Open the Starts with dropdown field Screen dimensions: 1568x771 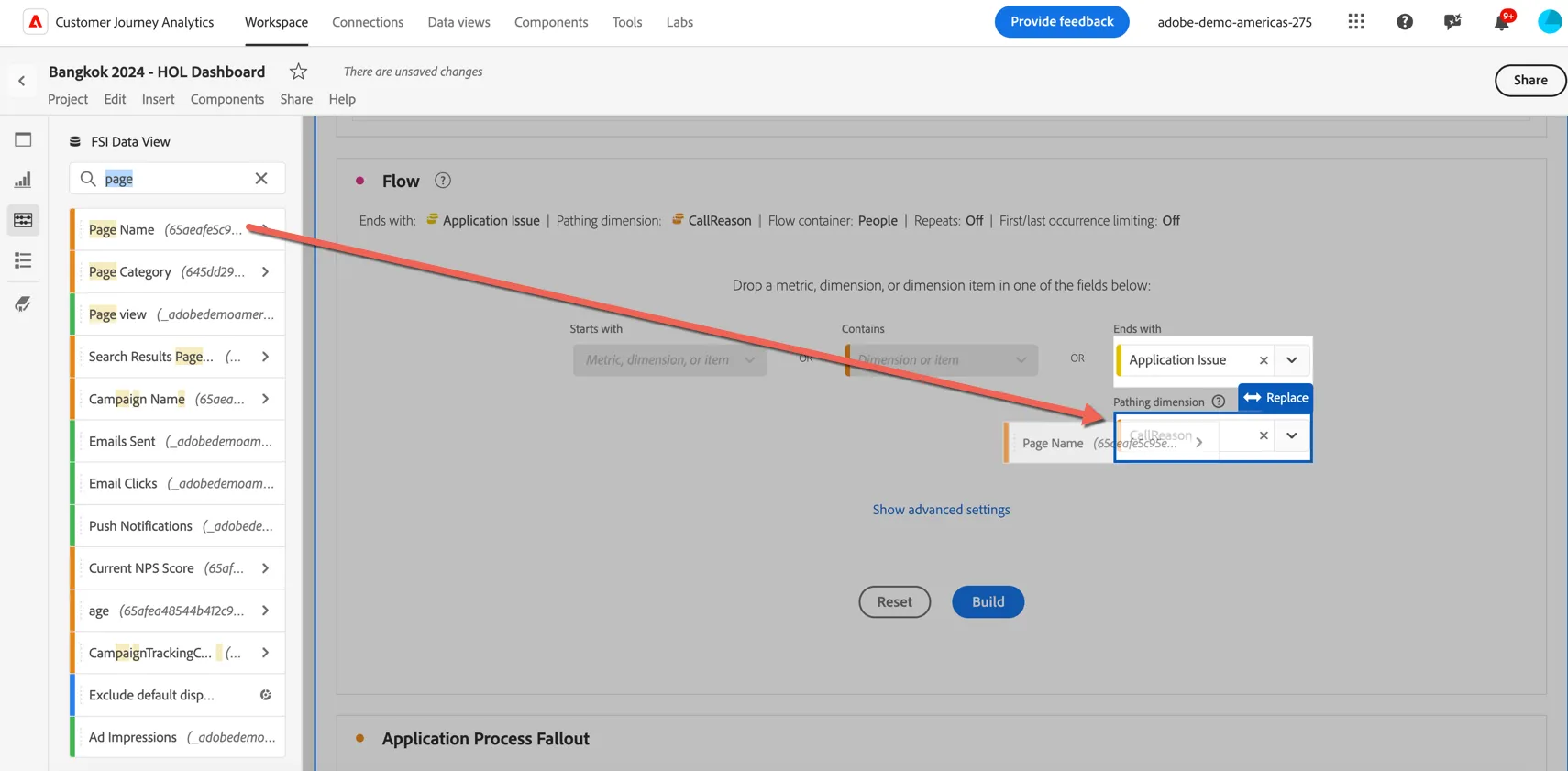(x=669, y=360)
